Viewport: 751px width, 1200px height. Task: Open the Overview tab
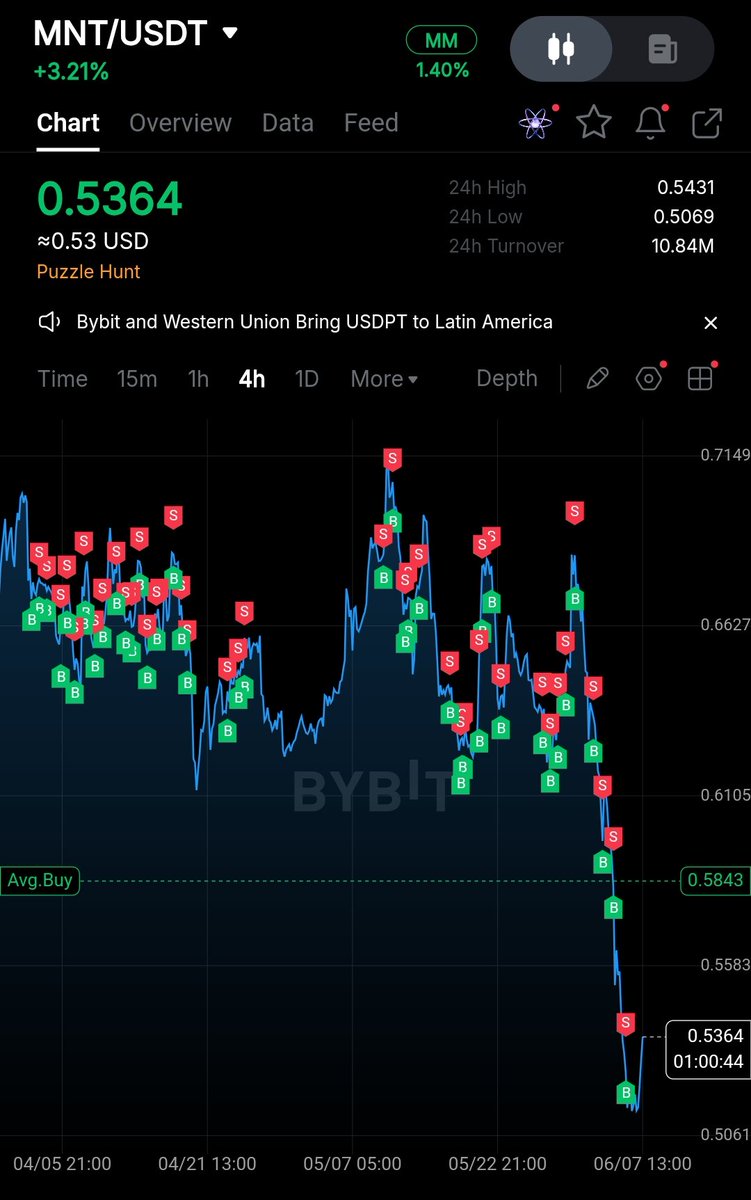coord(180,123)
